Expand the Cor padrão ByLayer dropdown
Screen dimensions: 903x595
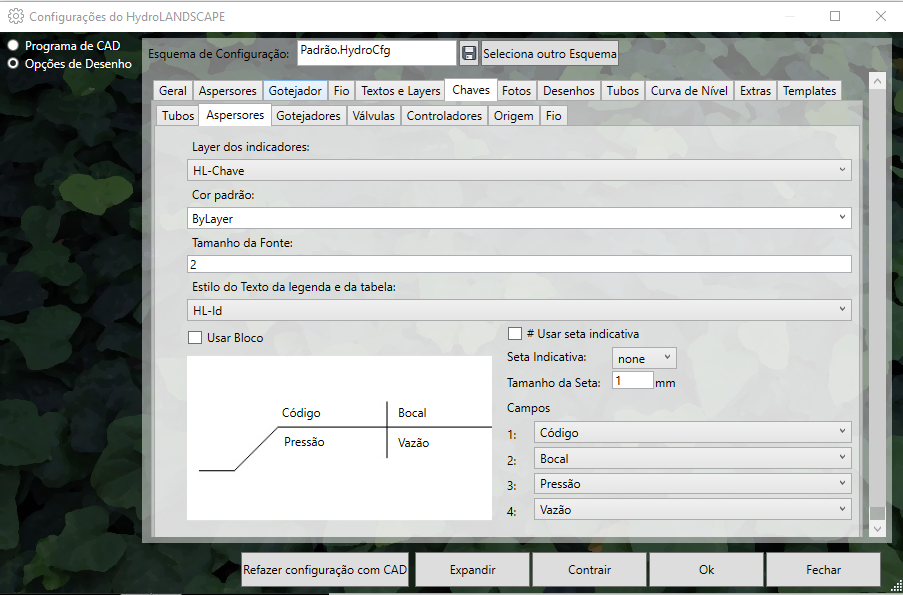[x=519, y=217]
